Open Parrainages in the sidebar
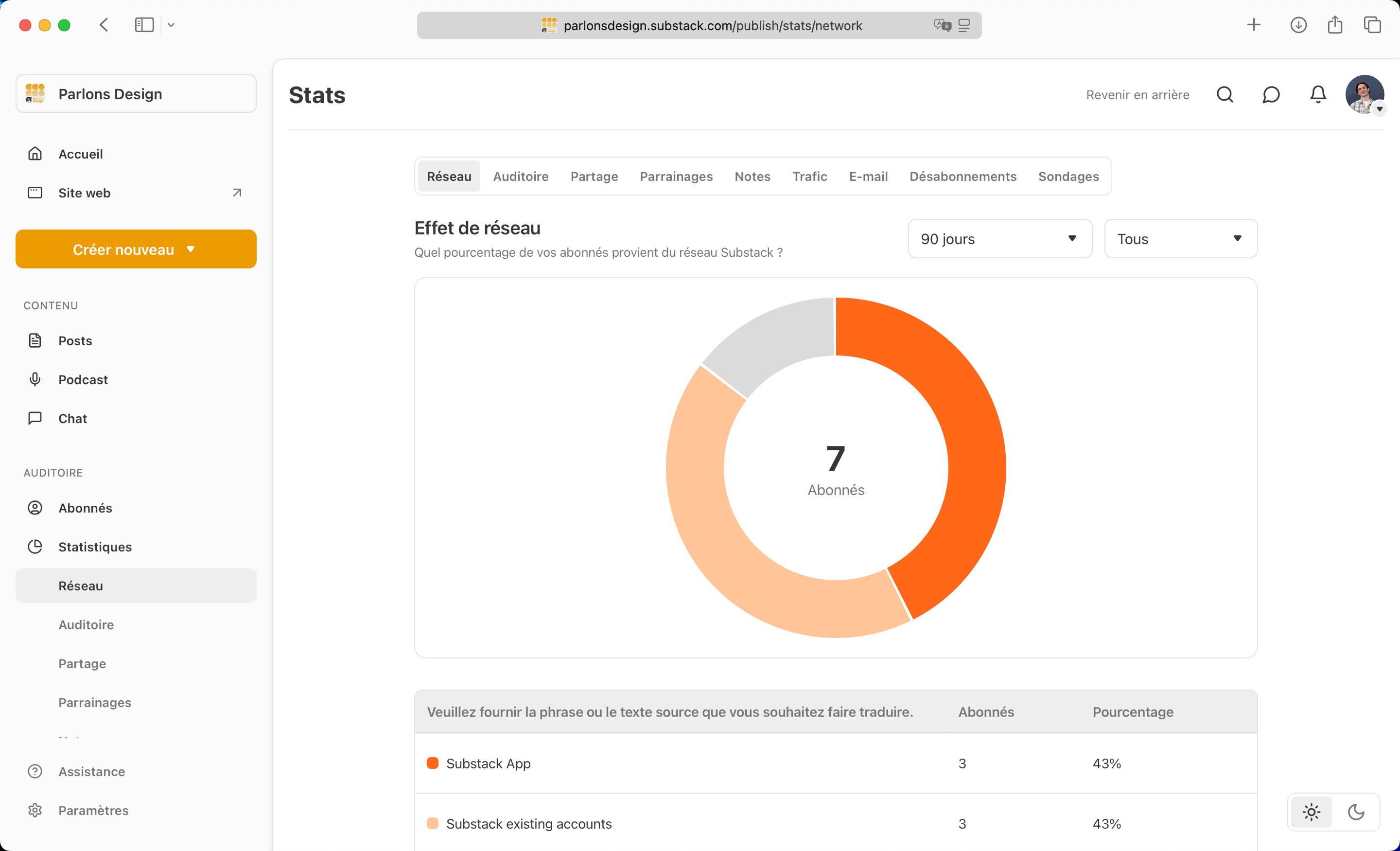This screenshot has height=851, width=1400. click(x=94, y=702)
